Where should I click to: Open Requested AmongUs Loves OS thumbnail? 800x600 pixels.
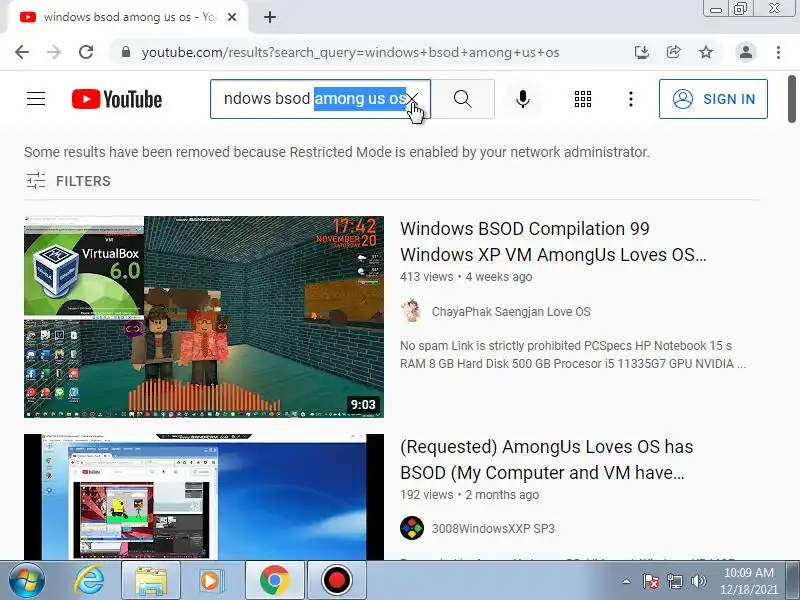(x=204, y=497)
